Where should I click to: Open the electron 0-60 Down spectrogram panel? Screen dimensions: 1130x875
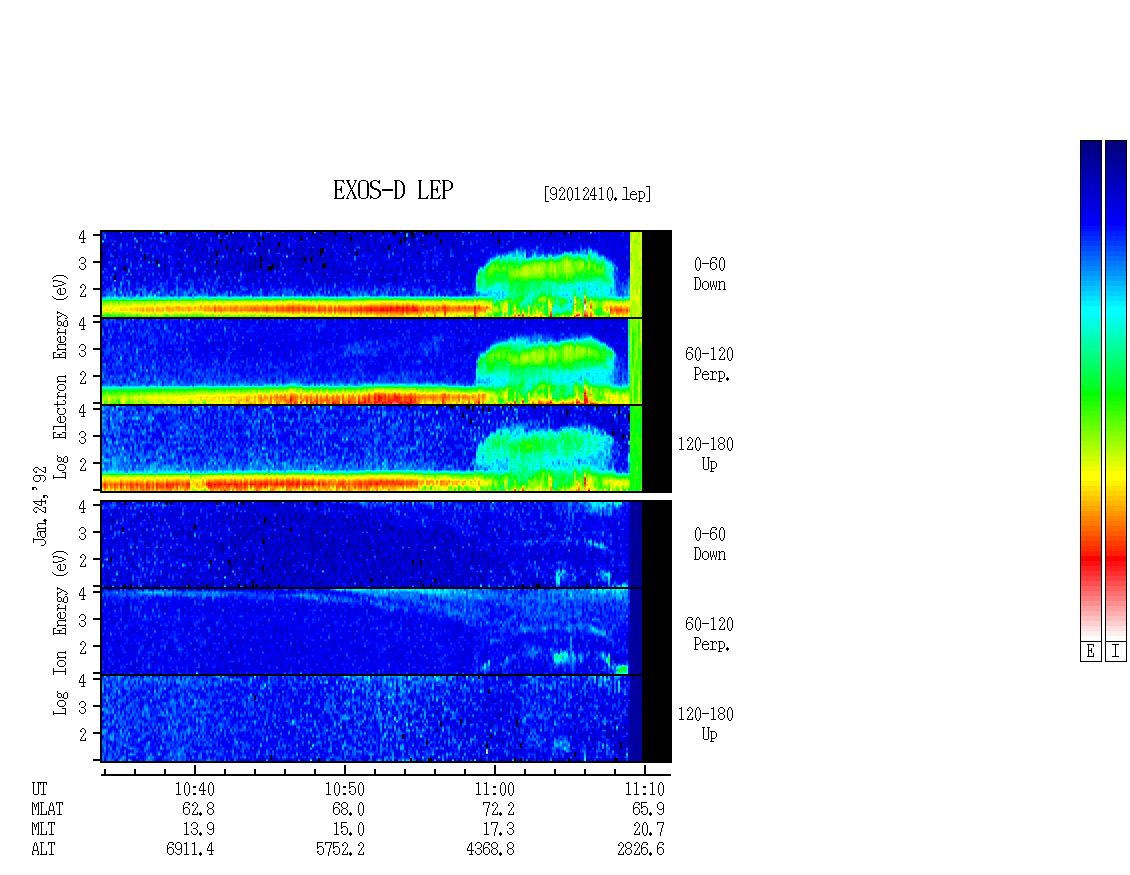pyautogui.click(x=386, y=274)
